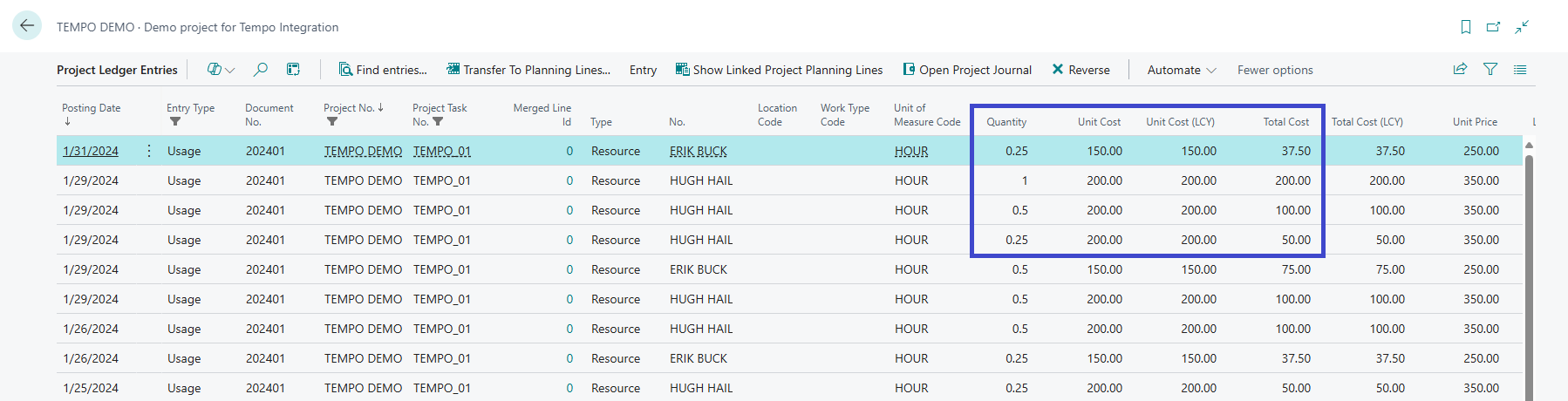Toggle the filter pane funnel icon
The image size is (1568, 401).
[1490, 70]
